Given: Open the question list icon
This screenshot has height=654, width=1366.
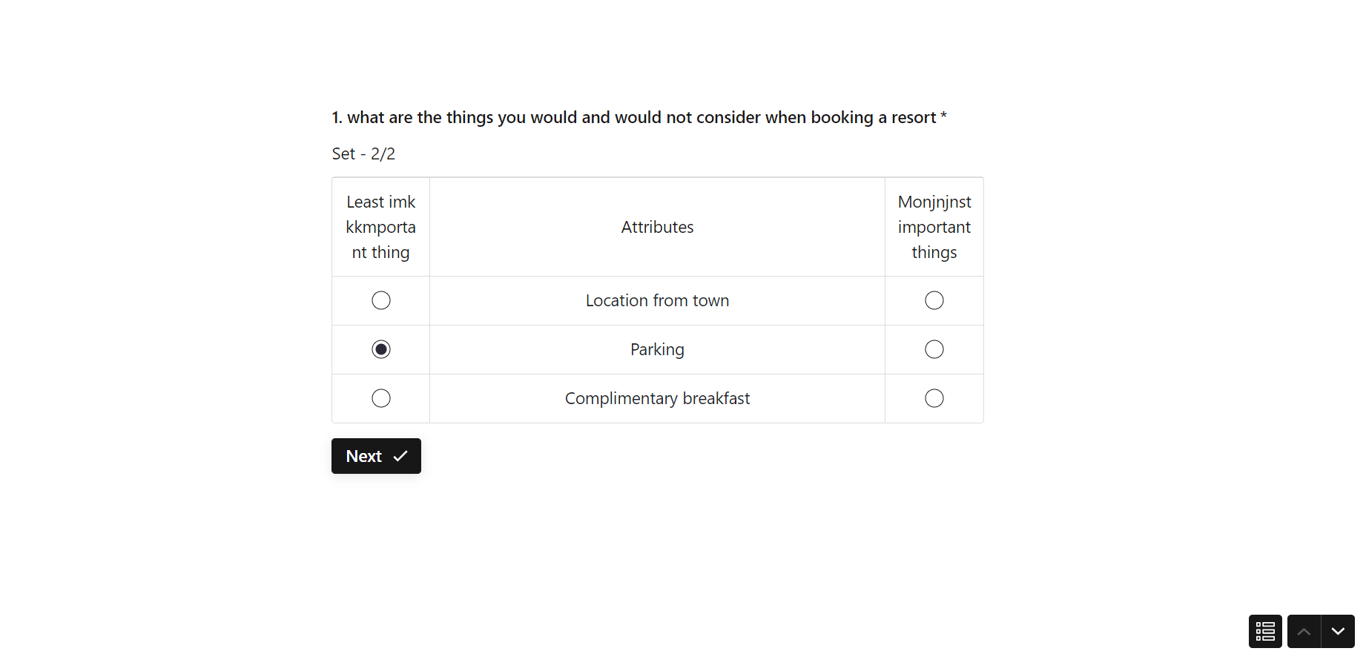Looking at the screenshot, I should click(1265, 631).
